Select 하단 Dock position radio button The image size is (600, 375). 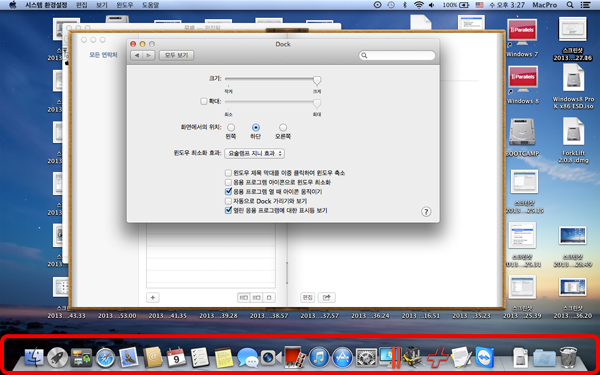(x=256, y=127)
